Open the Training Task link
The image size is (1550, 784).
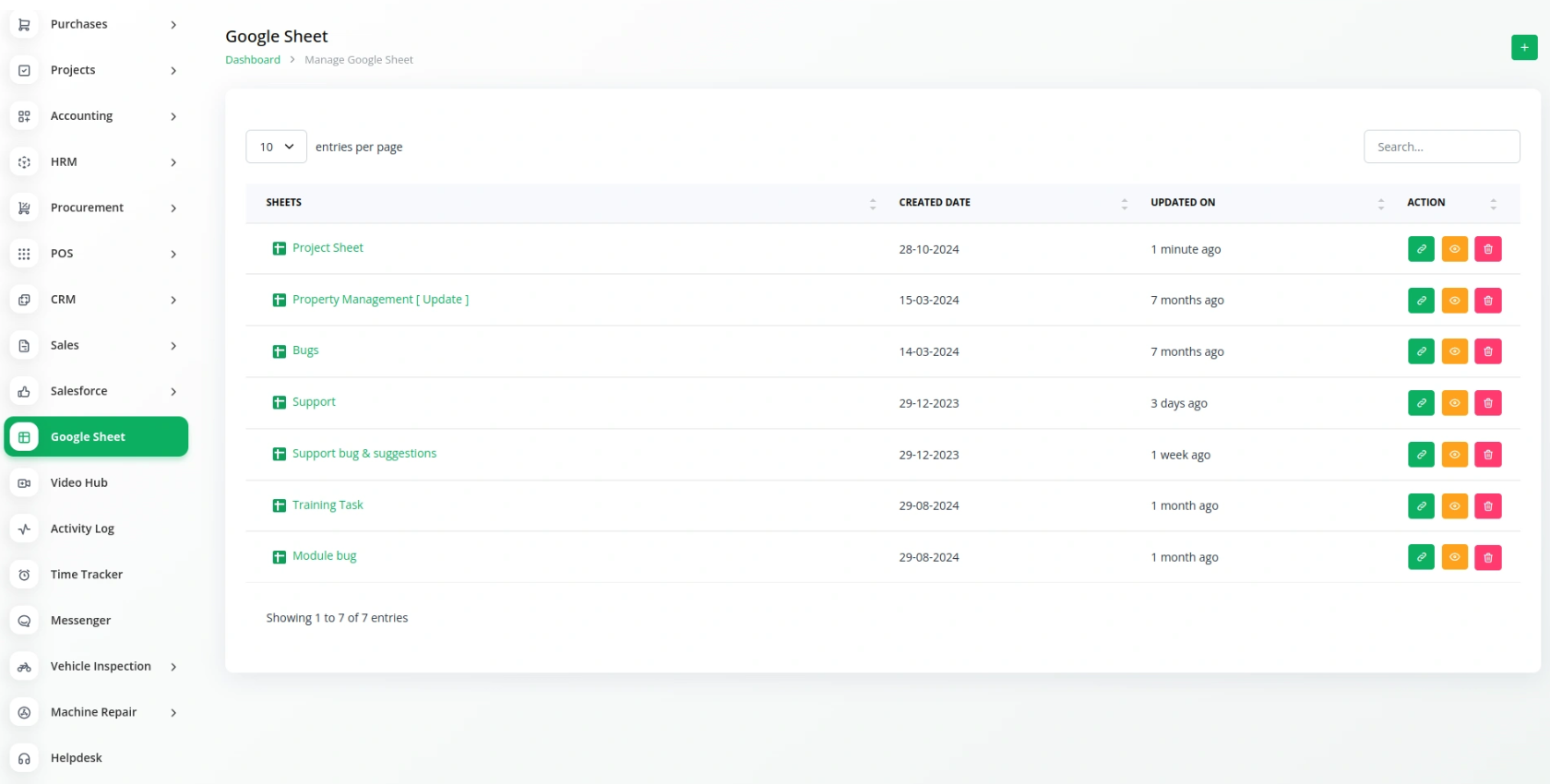tap(328, 505)
